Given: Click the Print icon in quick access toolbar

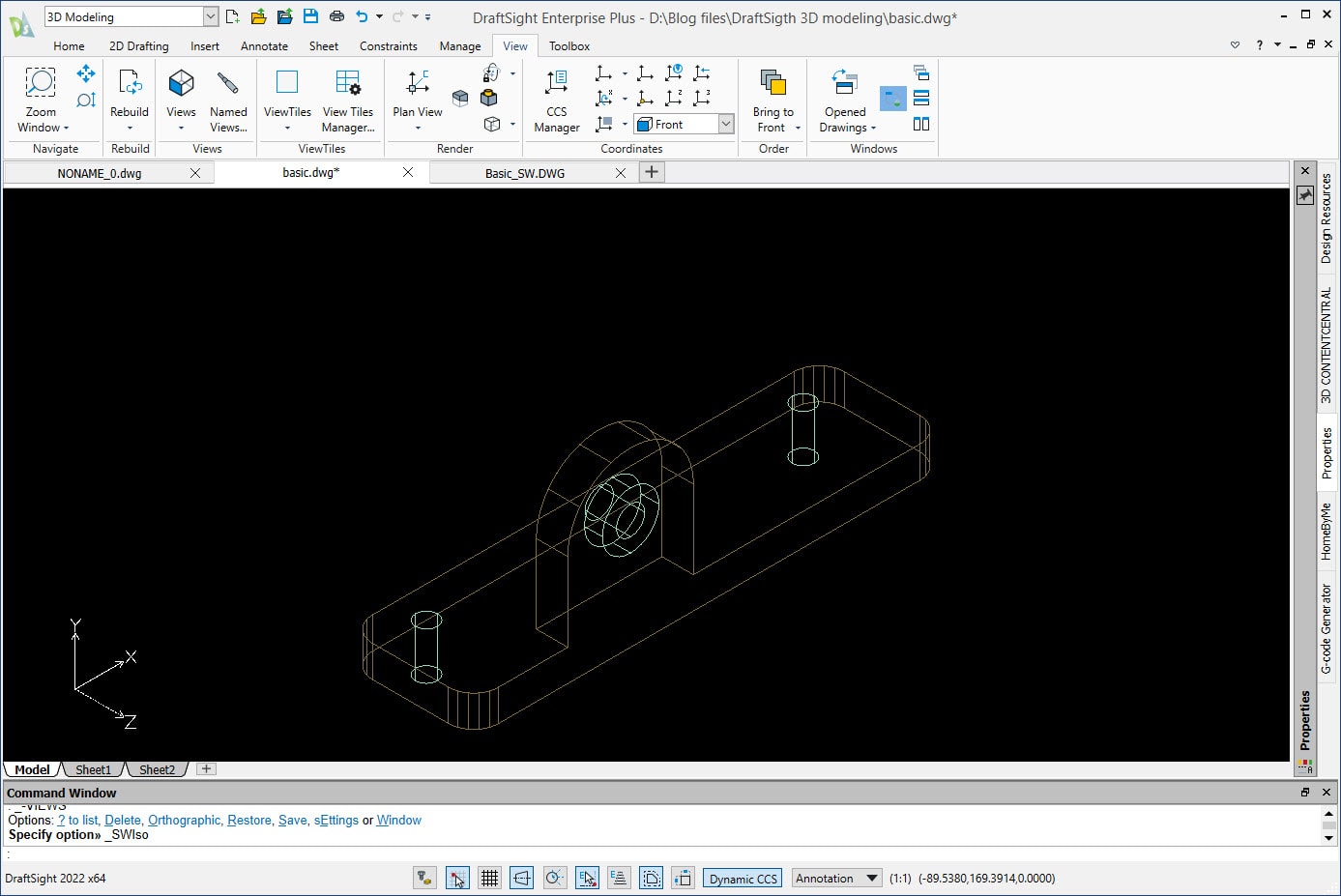Looking at the screenshot, I should tap(336, 16).
